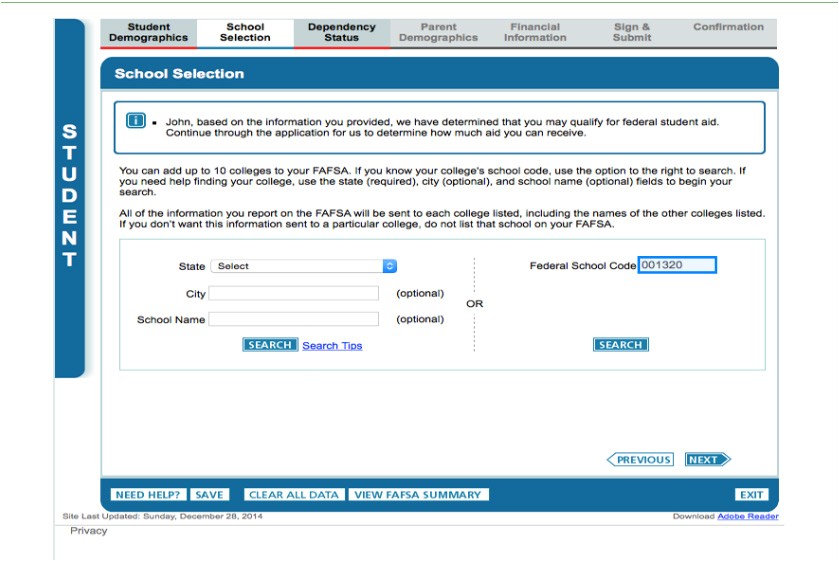Click the Federal School Code field
This screenshot has width=839, height=561.
(x=677, y=265)
